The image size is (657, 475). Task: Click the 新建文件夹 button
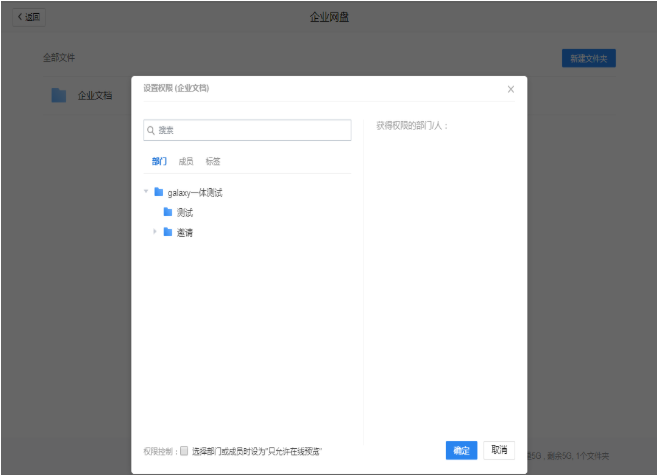(x=588, y=59)
